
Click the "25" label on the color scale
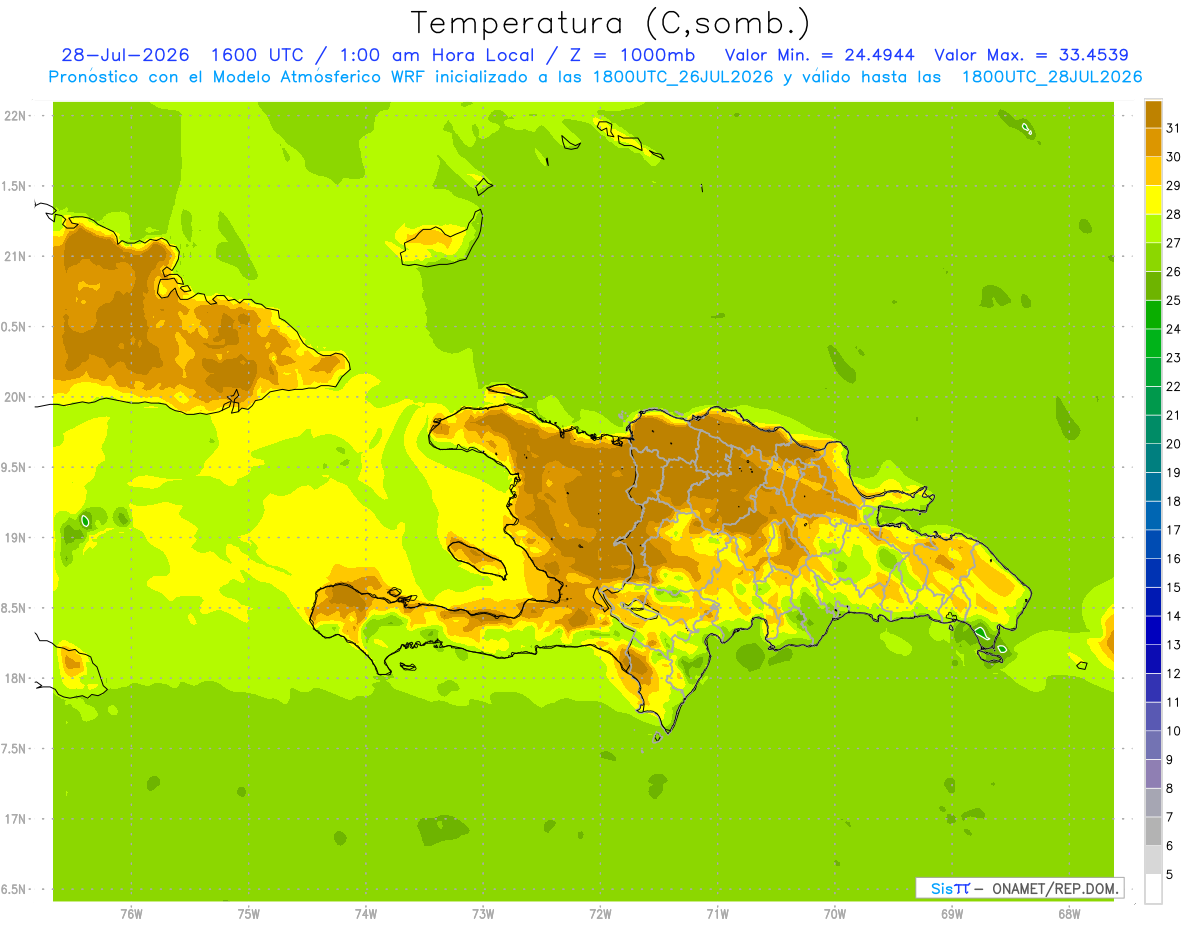pos(1173,300)
